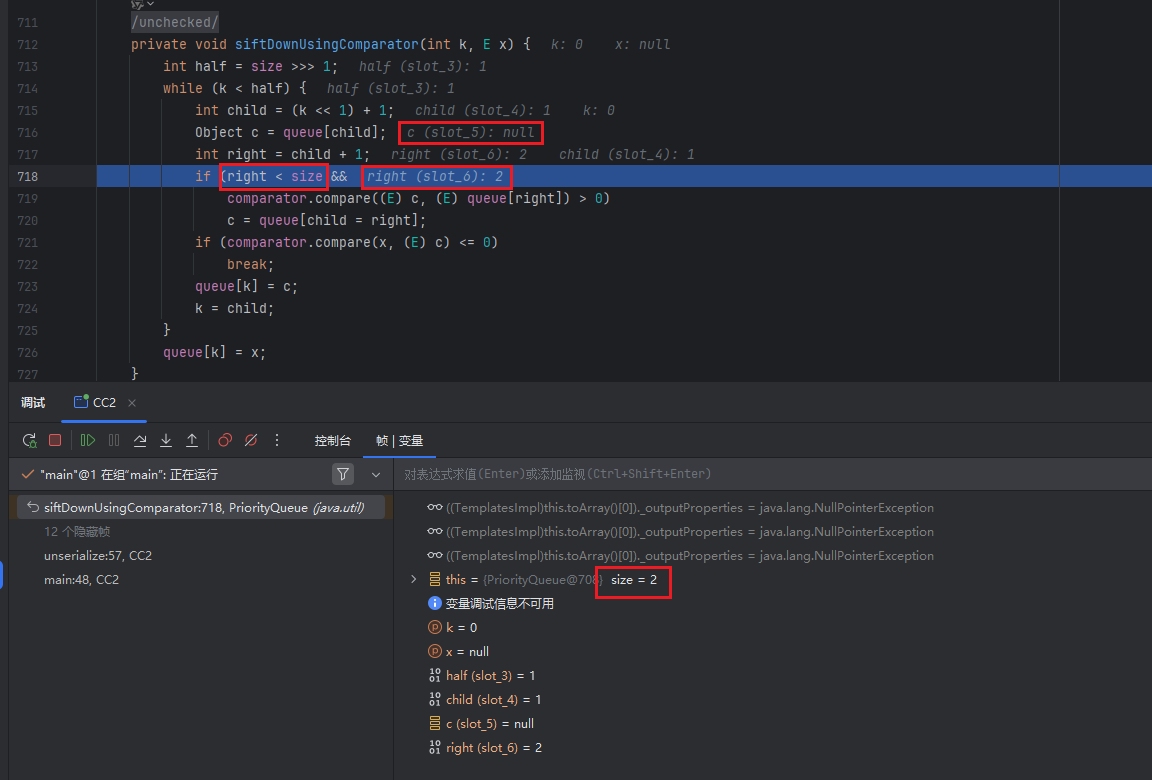This screenshot has width=1152, height=780.
Task: Toggle Mute Breakpoints icon
Action: pos(251,440)
